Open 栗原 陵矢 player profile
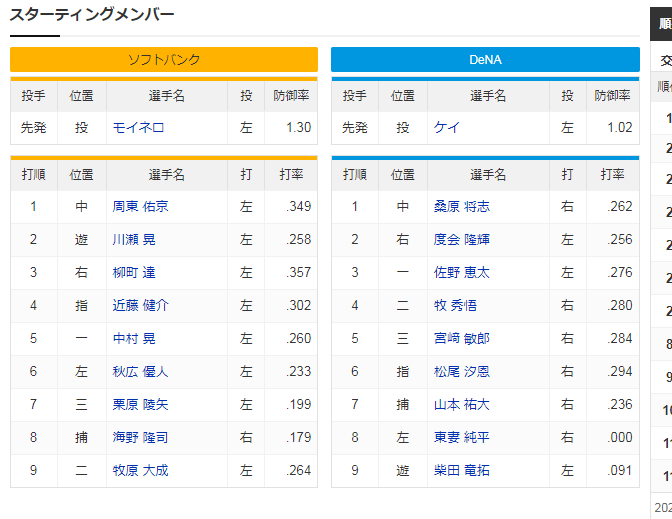672x519 pixels. pos(140,405)
